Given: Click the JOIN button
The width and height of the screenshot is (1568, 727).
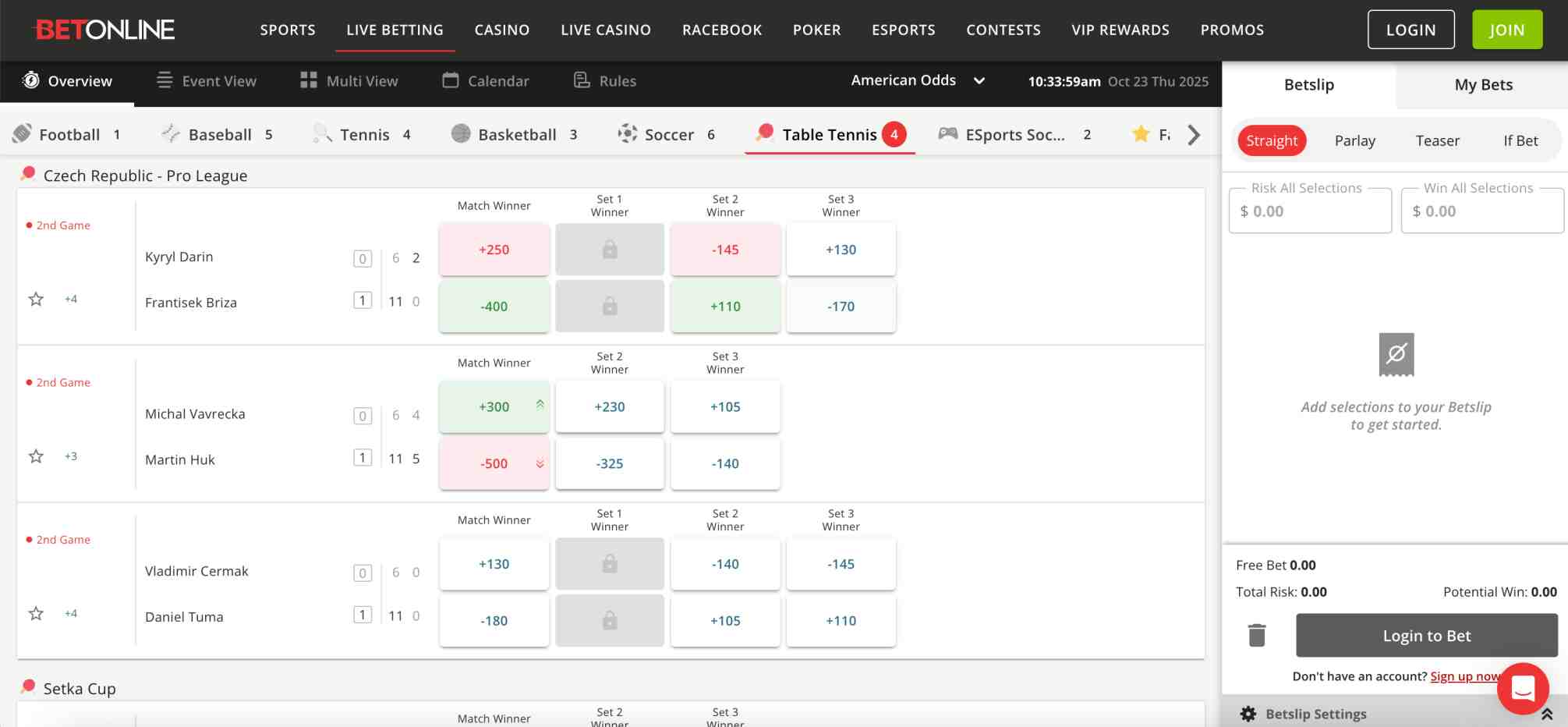Looking at the screenshot, I should [1506, 29].
